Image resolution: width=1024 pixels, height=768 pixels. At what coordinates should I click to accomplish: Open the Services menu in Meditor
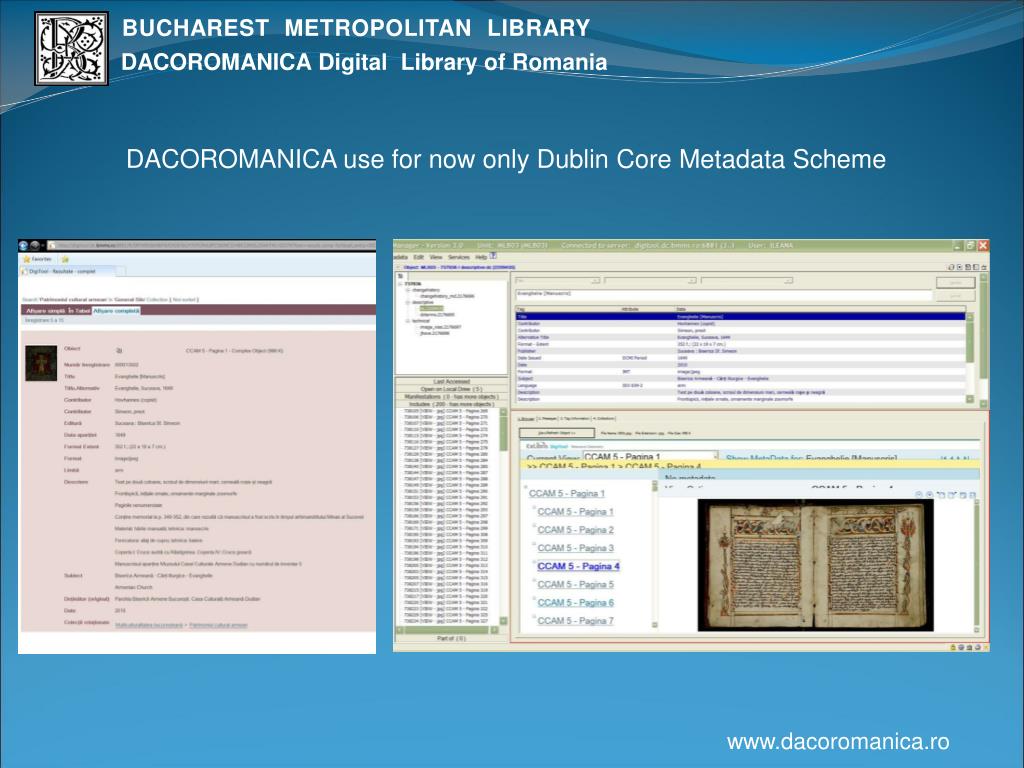(x=459, y=257)
